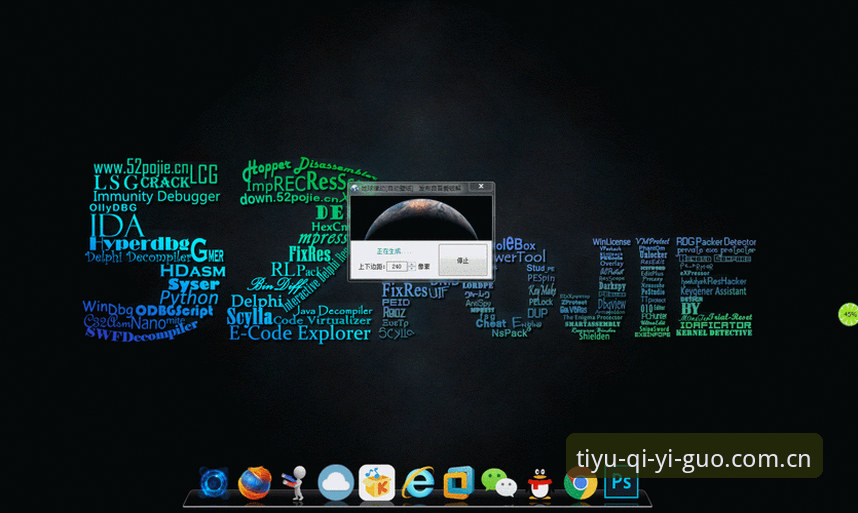Click the stop button in the dialog
This screenshot has width=858, height=513.
click(463, 260)
